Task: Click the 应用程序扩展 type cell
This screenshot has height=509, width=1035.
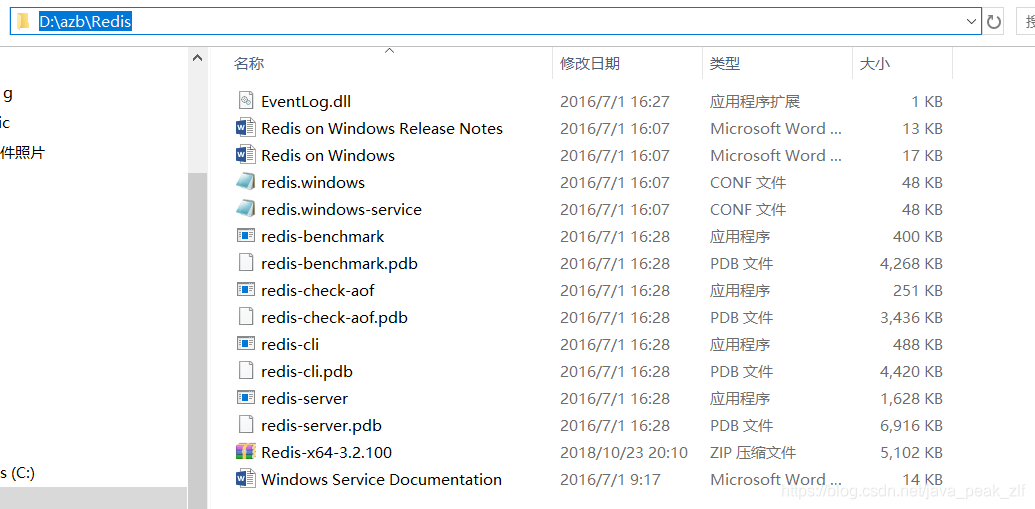Action: [x=755, y=101]
